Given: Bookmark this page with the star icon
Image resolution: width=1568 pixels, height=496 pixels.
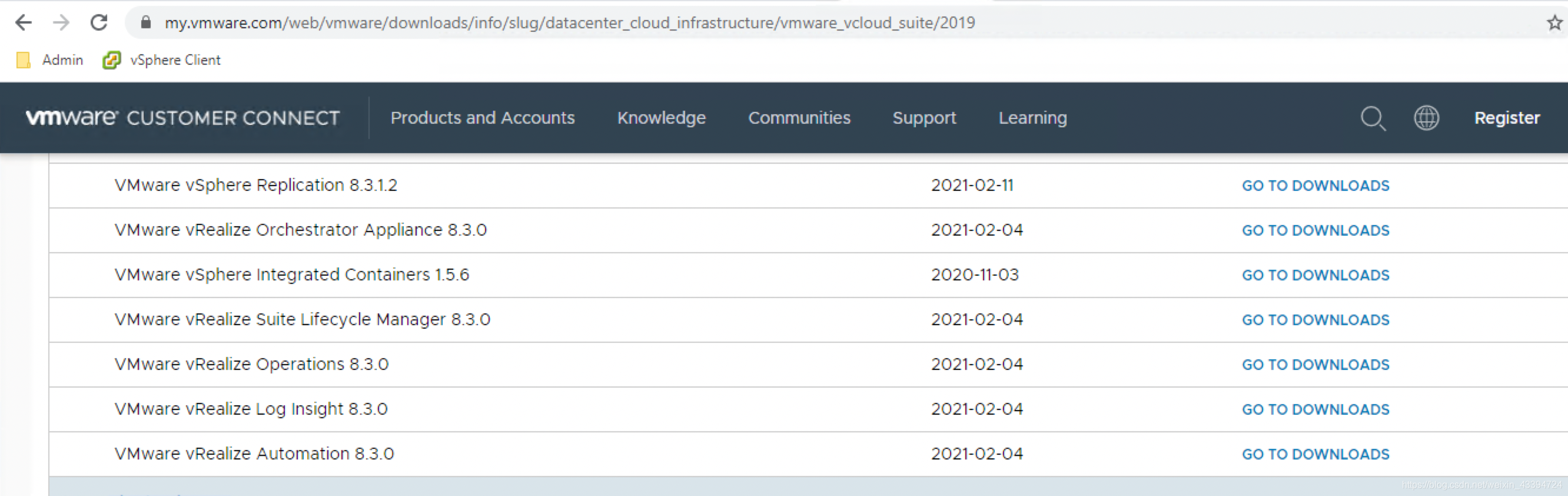Looking at the screenshot, I should 1554,22.
